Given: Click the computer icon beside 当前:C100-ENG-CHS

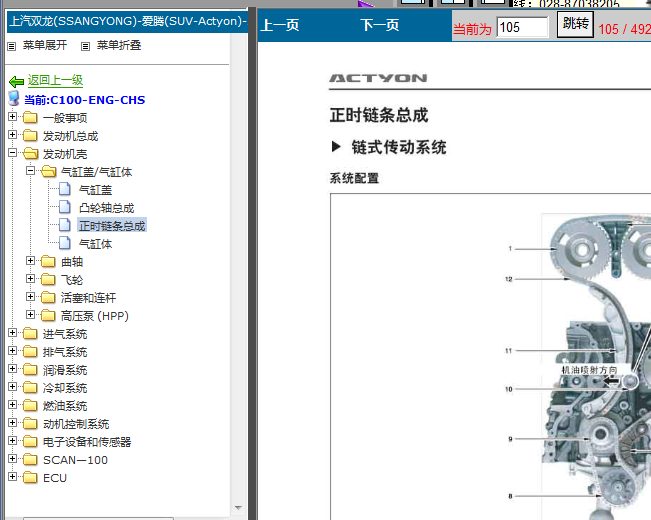Looking at the screenshot, I should click(x=14, y=99).
